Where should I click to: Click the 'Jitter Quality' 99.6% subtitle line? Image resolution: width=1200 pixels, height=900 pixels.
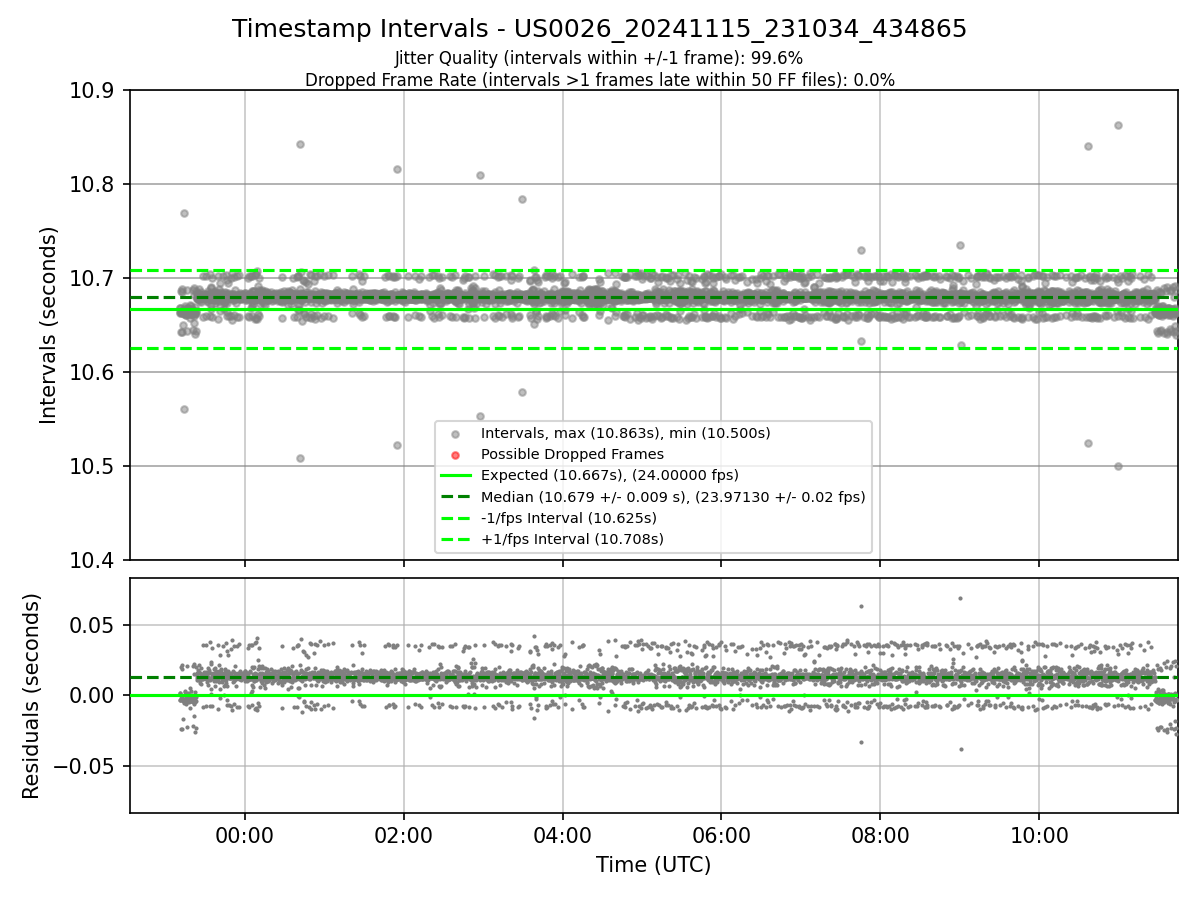click(x=599, y=59)
